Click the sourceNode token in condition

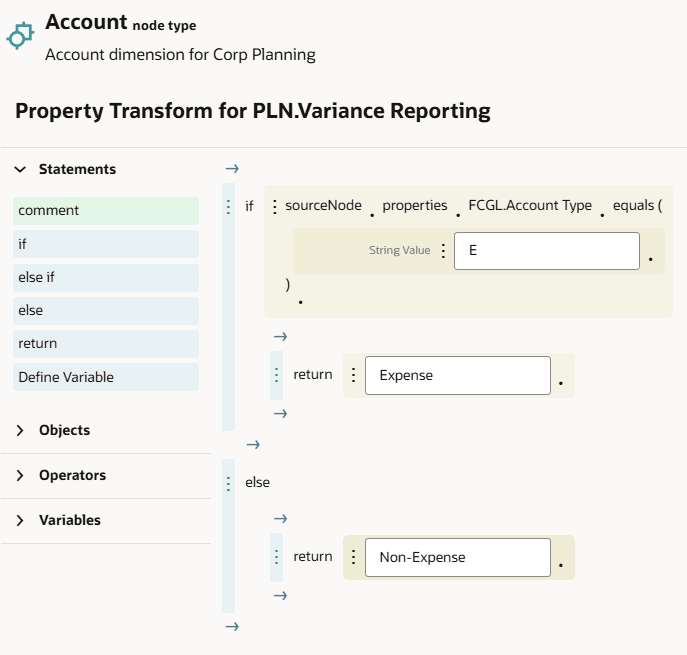323,205
